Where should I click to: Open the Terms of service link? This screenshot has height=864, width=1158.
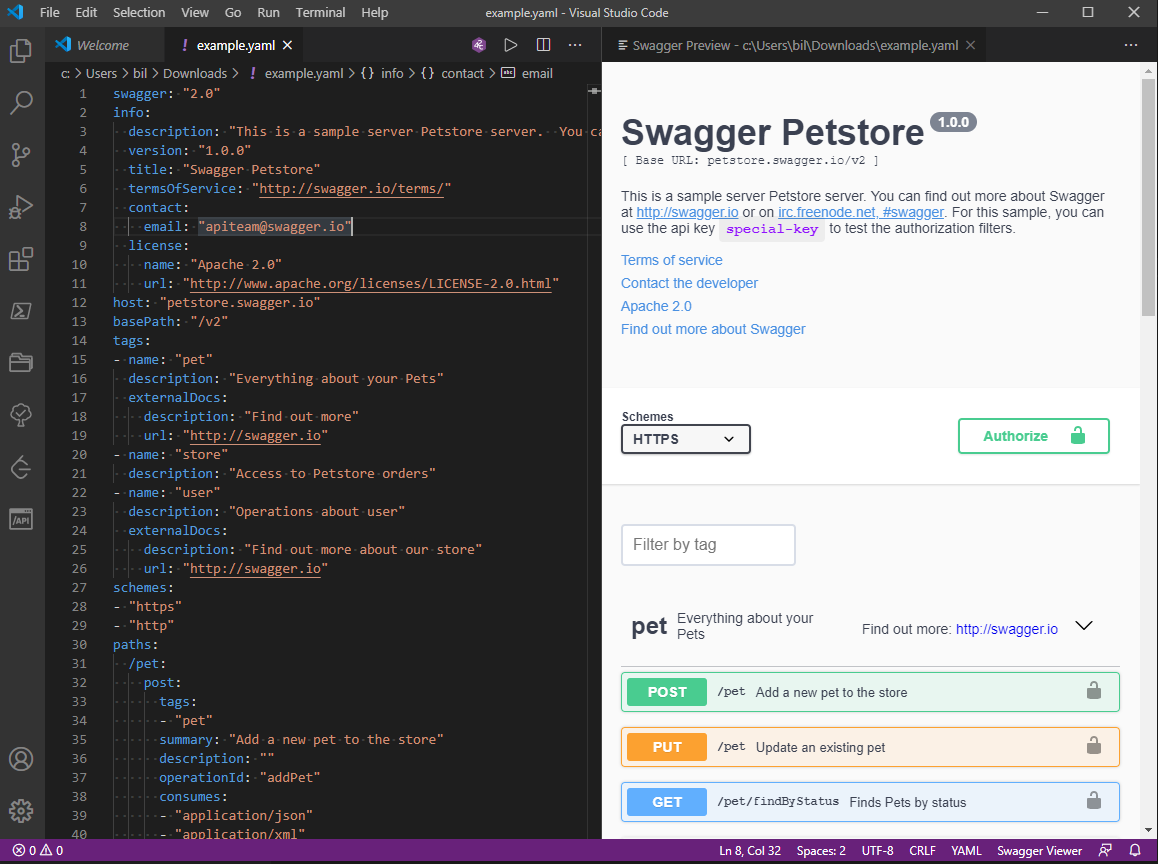pyautogui.click(x=671, y=260)
